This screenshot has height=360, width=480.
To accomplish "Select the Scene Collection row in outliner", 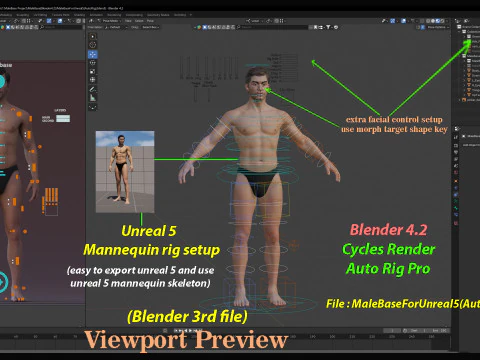I will [x=469, y=27].
